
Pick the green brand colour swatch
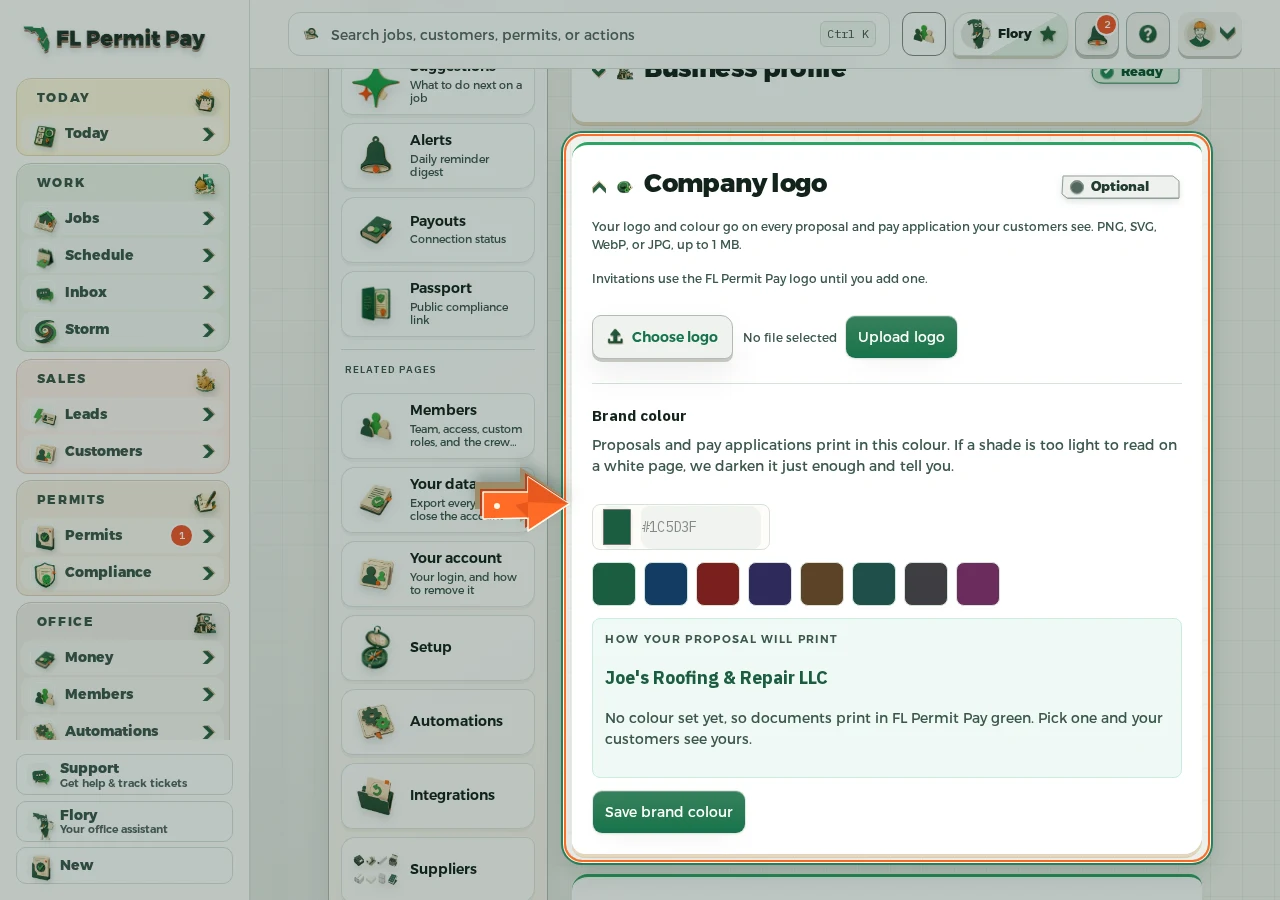point(614,584)
